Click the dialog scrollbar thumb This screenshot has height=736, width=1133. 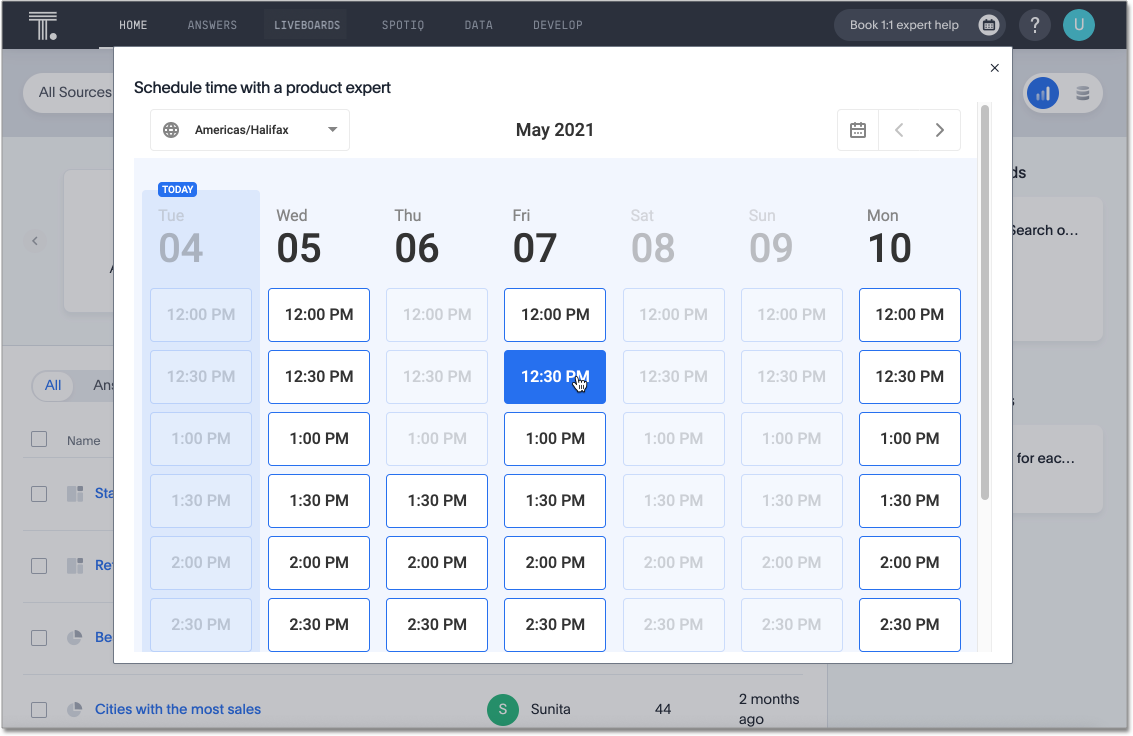(x=984, y=300)
